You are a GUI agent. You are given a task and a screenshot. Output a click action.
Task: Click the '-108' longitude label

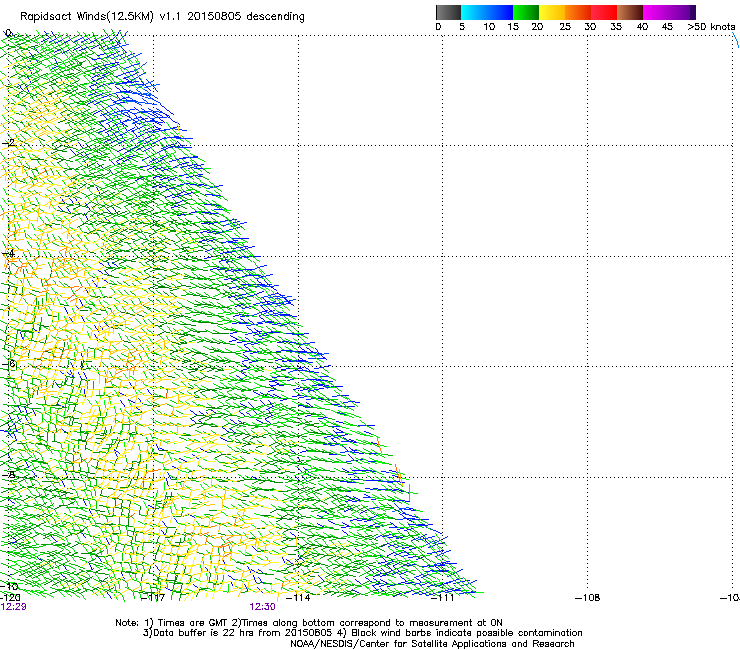(x=588, y=598)
